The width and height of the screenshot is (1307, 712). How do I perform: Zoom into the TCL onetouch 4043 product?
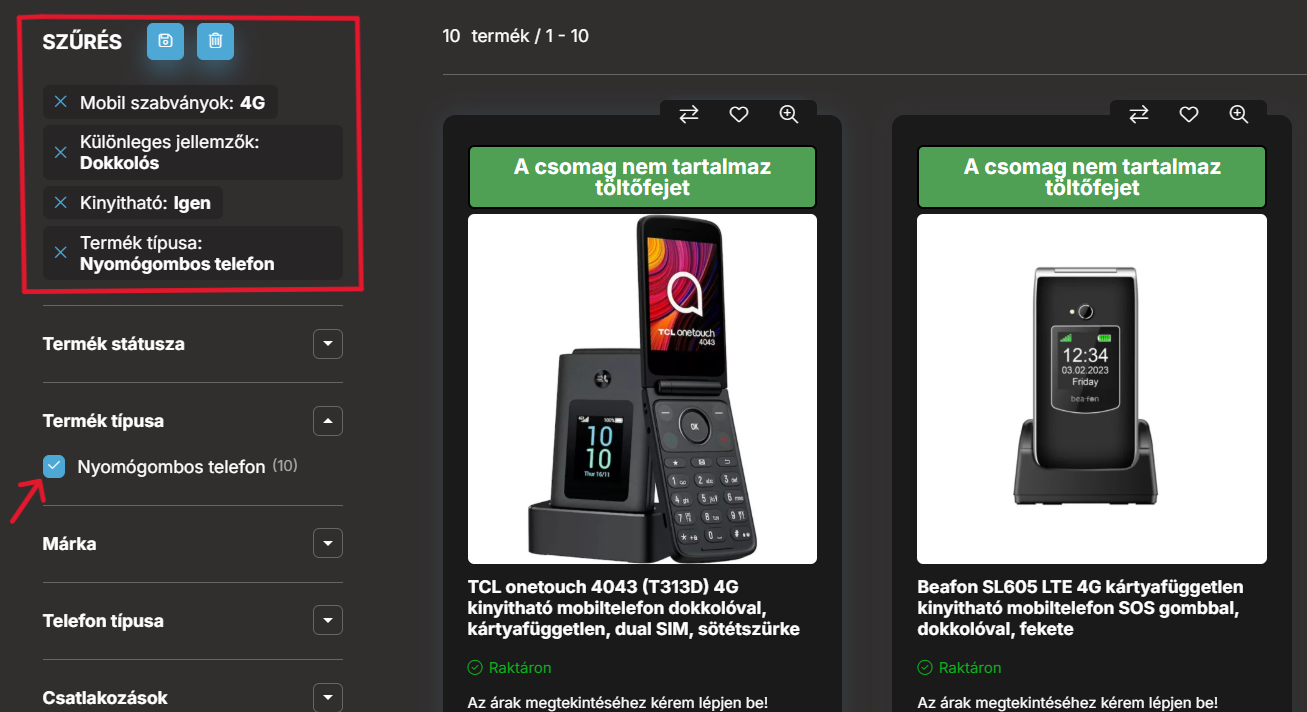click(x=789, y=115)
